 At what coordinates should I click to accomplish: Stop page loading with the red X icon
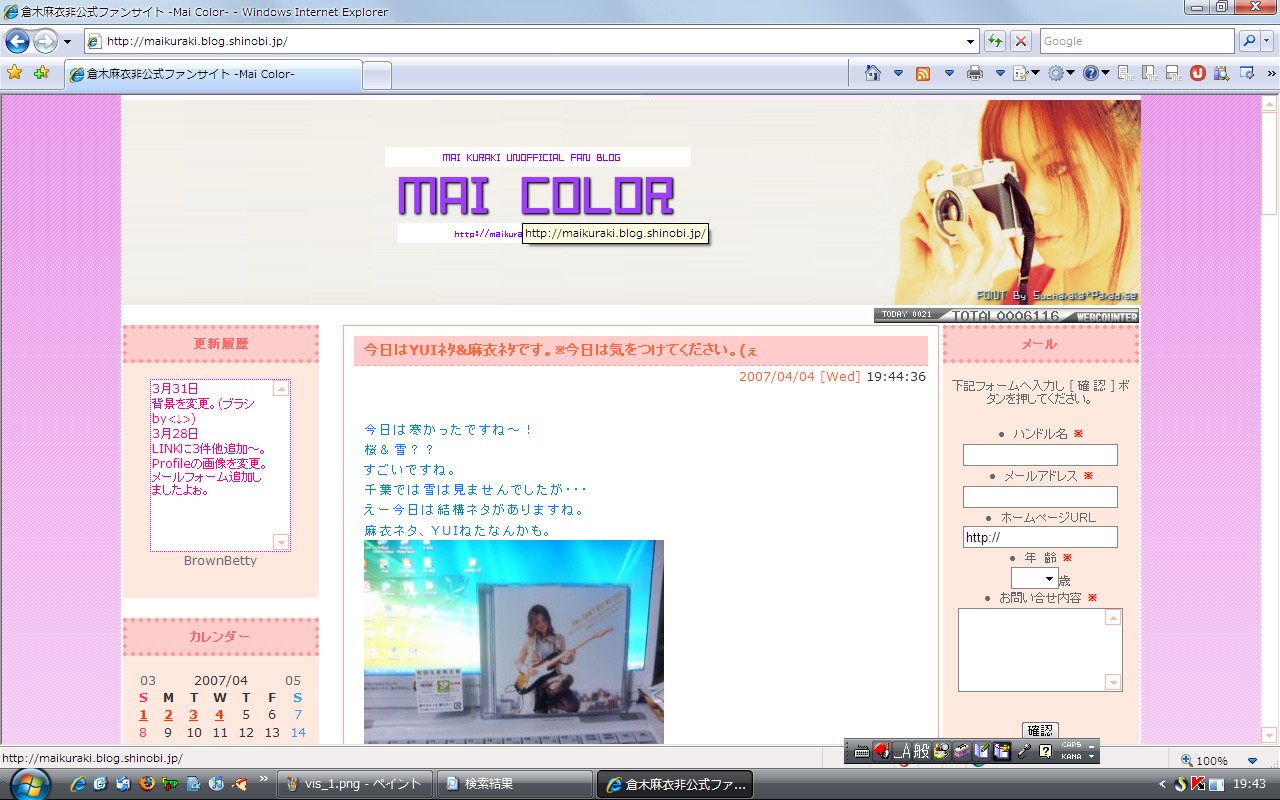click(x=1020, y=41)
